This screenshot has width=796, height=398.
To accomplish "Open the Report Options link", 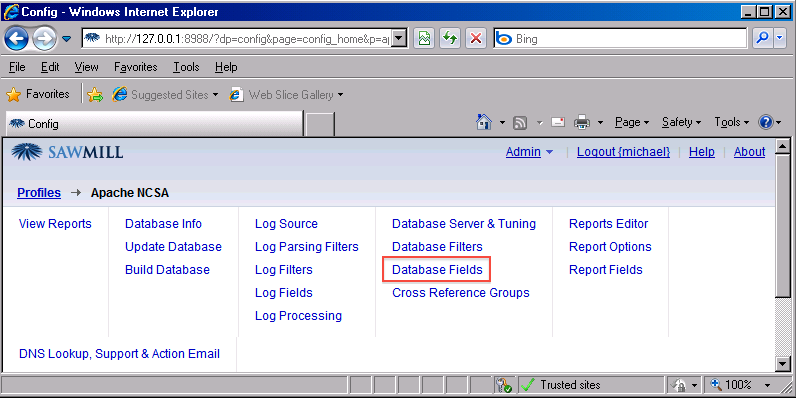I will tap(610, 247).
